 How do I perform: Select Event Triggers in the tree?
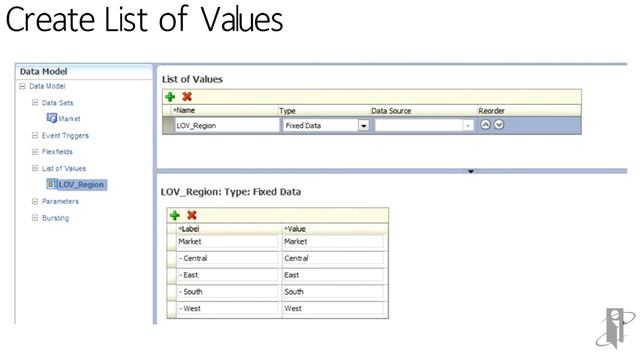point(65,136)
